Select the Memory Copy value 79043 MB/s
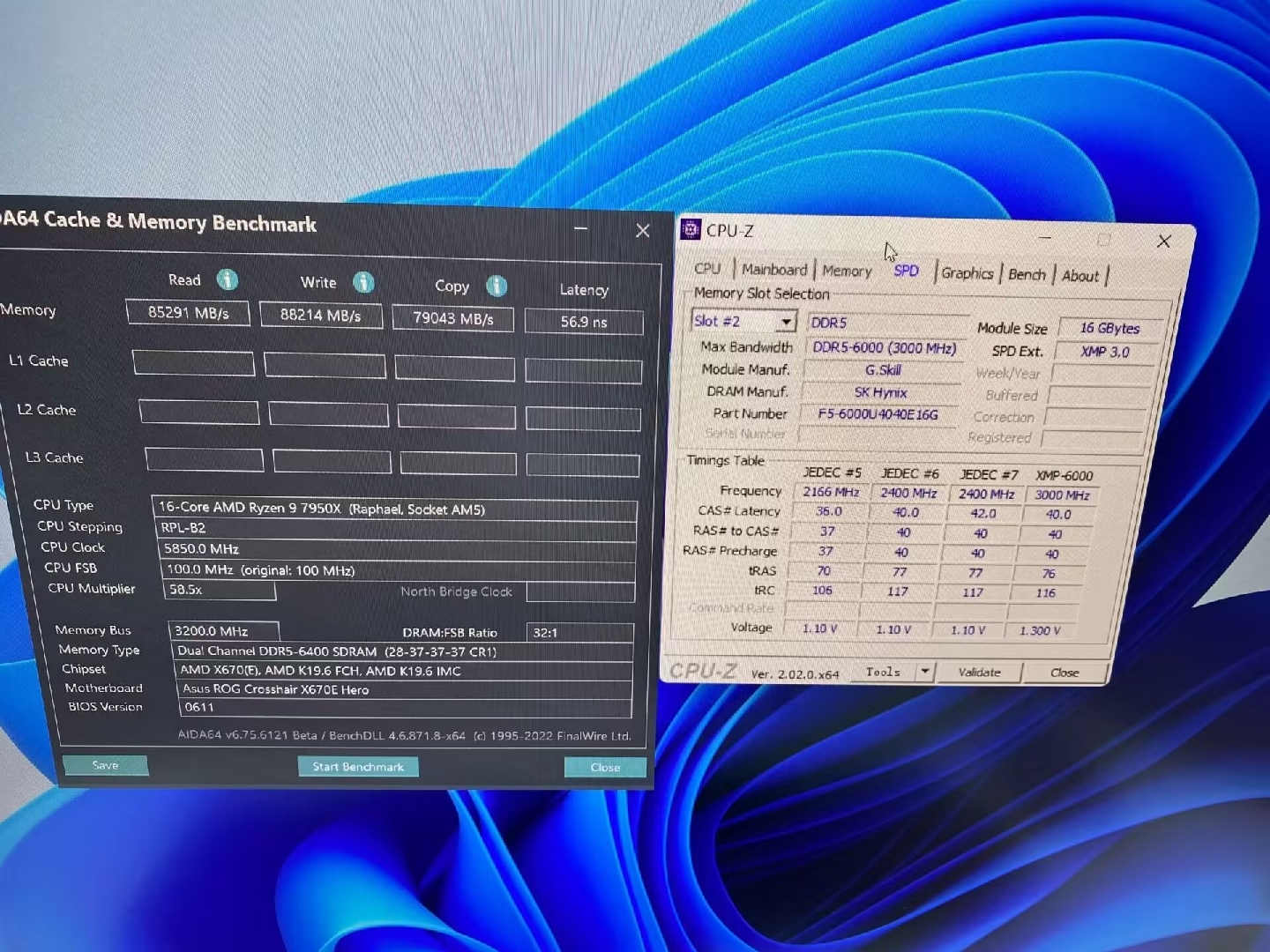This screenshot has width=1270, height=952. pyautogui.click(x=453, y=318)
